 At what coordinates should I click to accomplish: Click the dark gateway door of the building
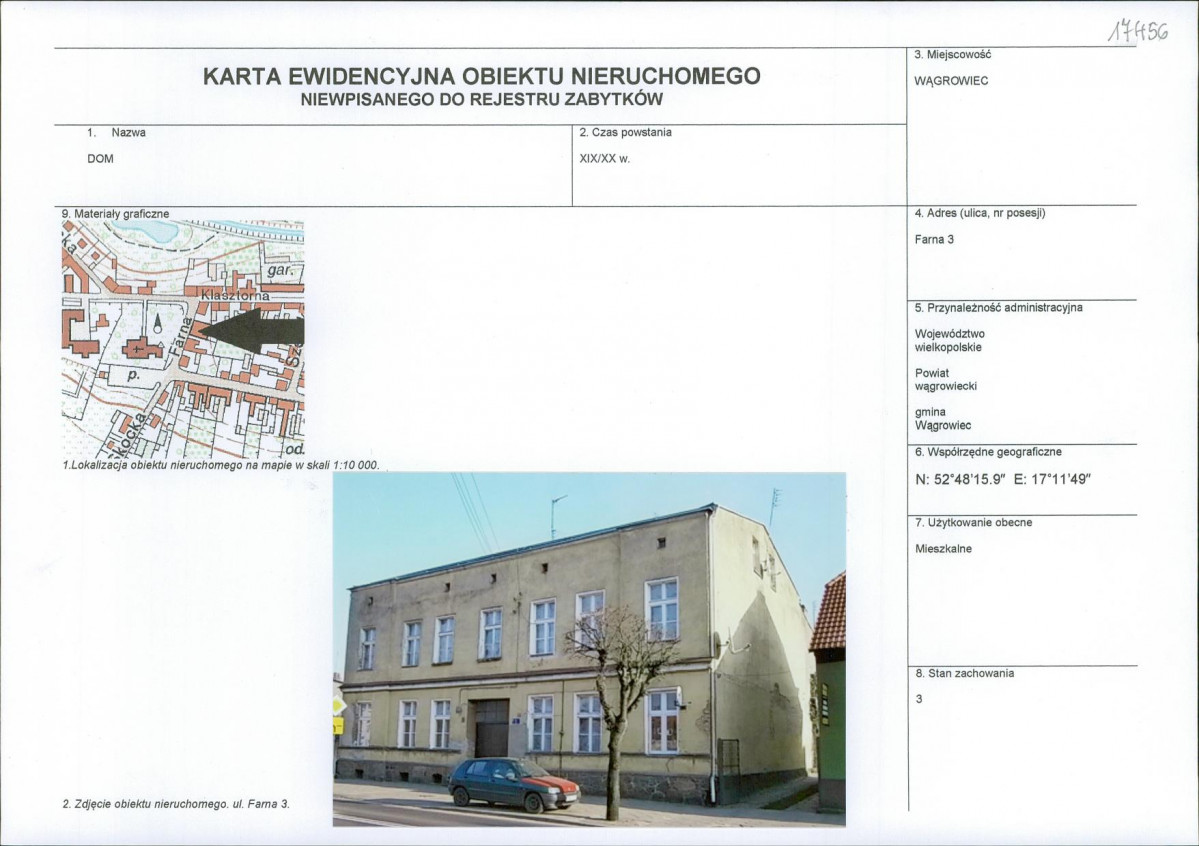click(x=492, y=727)
